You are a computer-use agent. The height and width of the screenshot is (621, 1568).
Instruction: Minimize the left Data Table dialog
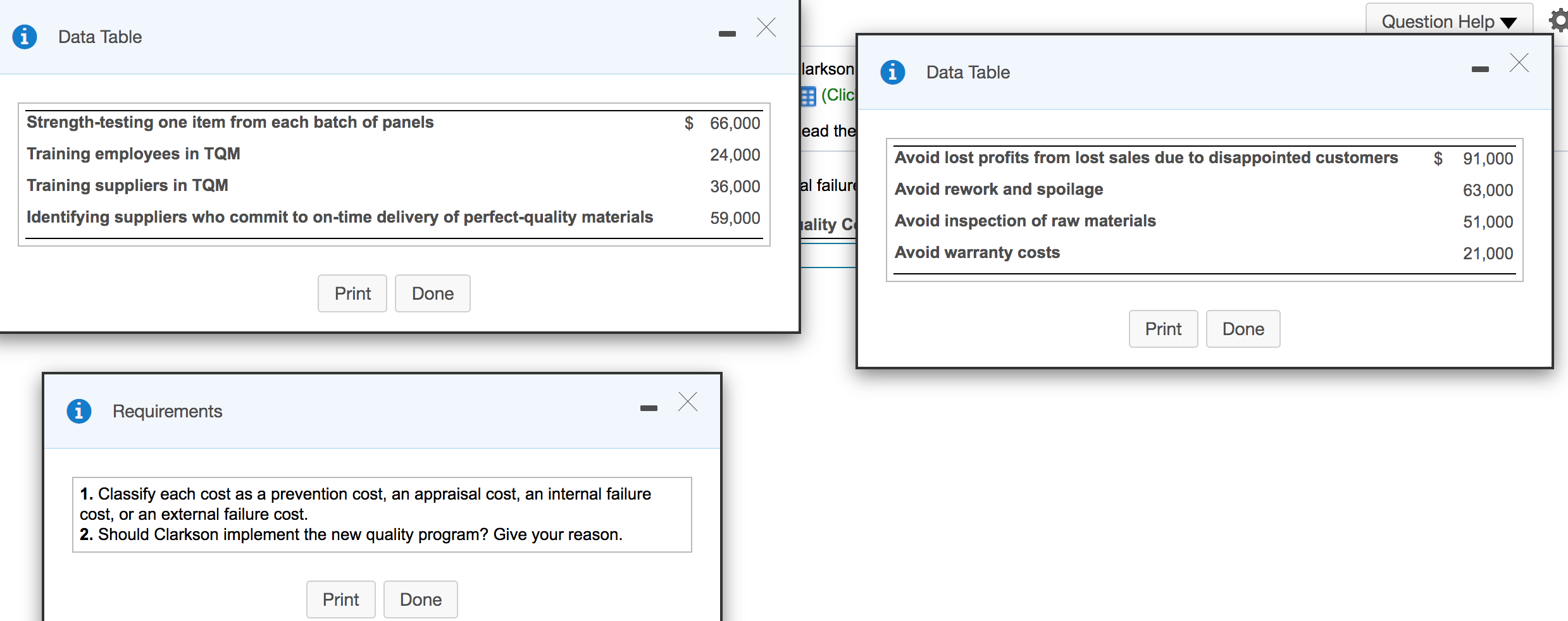pyautogui.click(x=727, y=34)
